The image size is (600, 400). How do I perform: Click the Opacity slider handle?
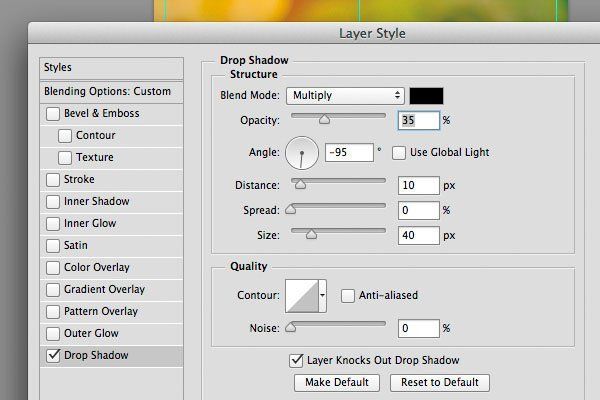click(324, 119)
